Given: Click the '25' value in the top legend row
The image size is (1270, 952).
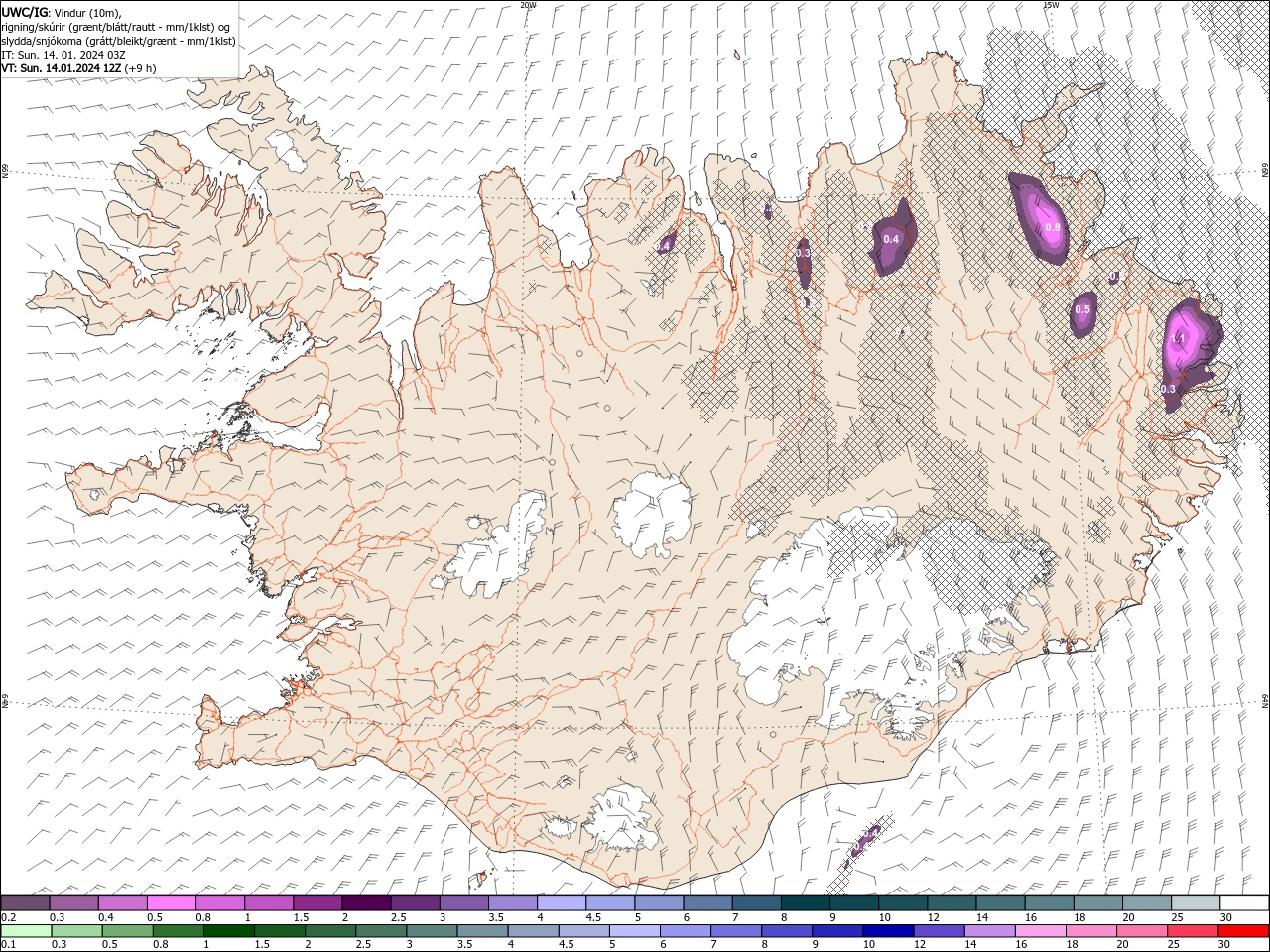Looking at the screenshot, I should 1178,917.
